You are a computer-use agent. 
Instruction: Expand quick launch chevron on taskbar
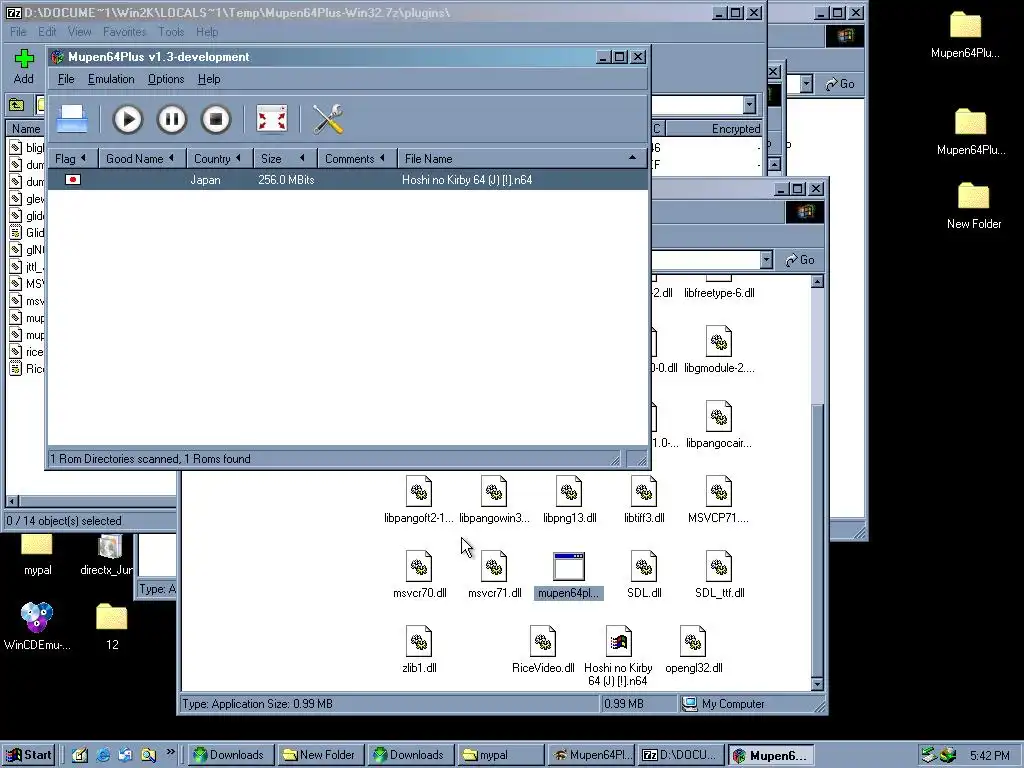point(170,752)
